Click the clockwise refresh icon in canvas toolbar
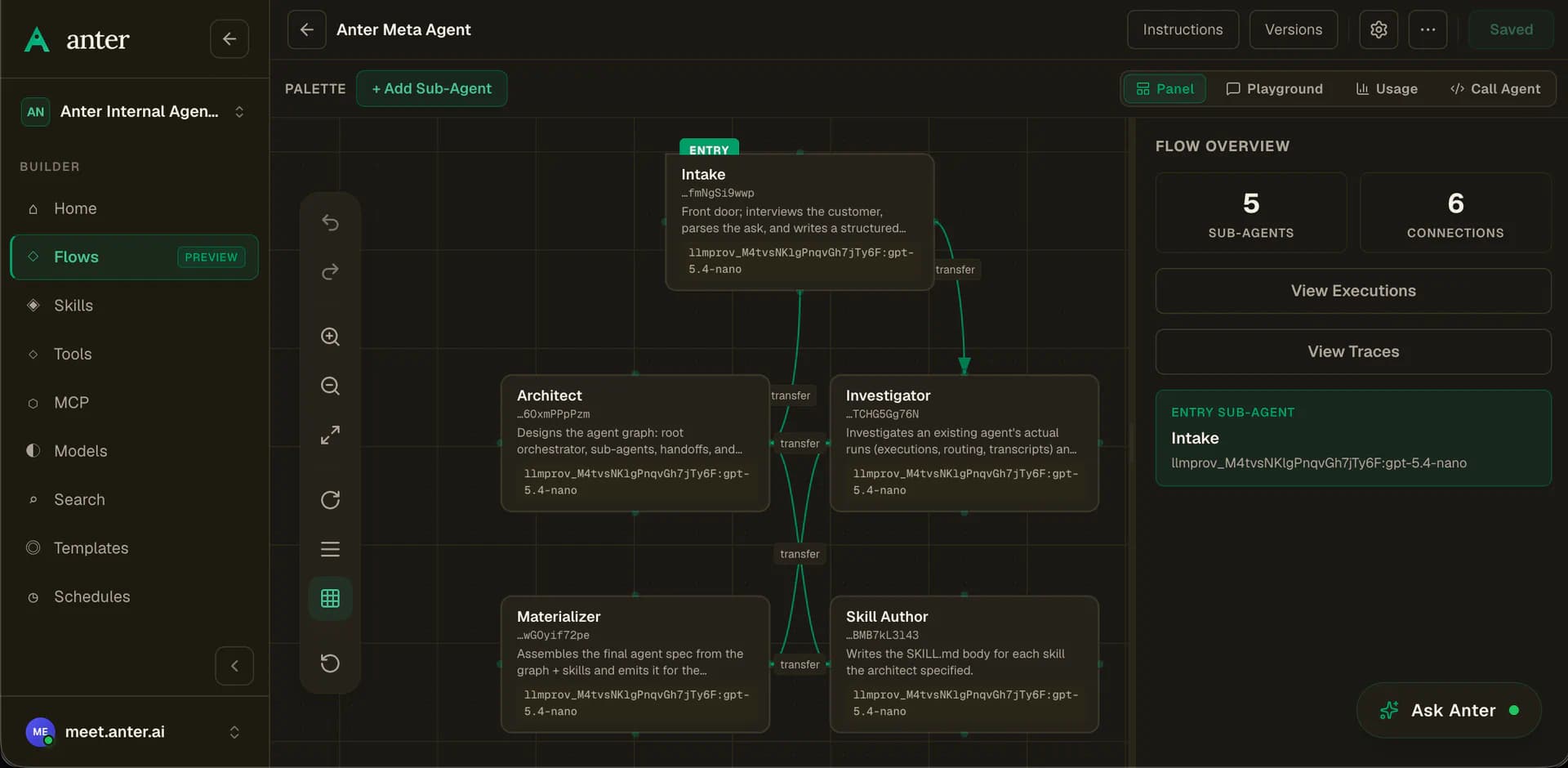Screen dimensions: 1568x768 coord(330,500)
